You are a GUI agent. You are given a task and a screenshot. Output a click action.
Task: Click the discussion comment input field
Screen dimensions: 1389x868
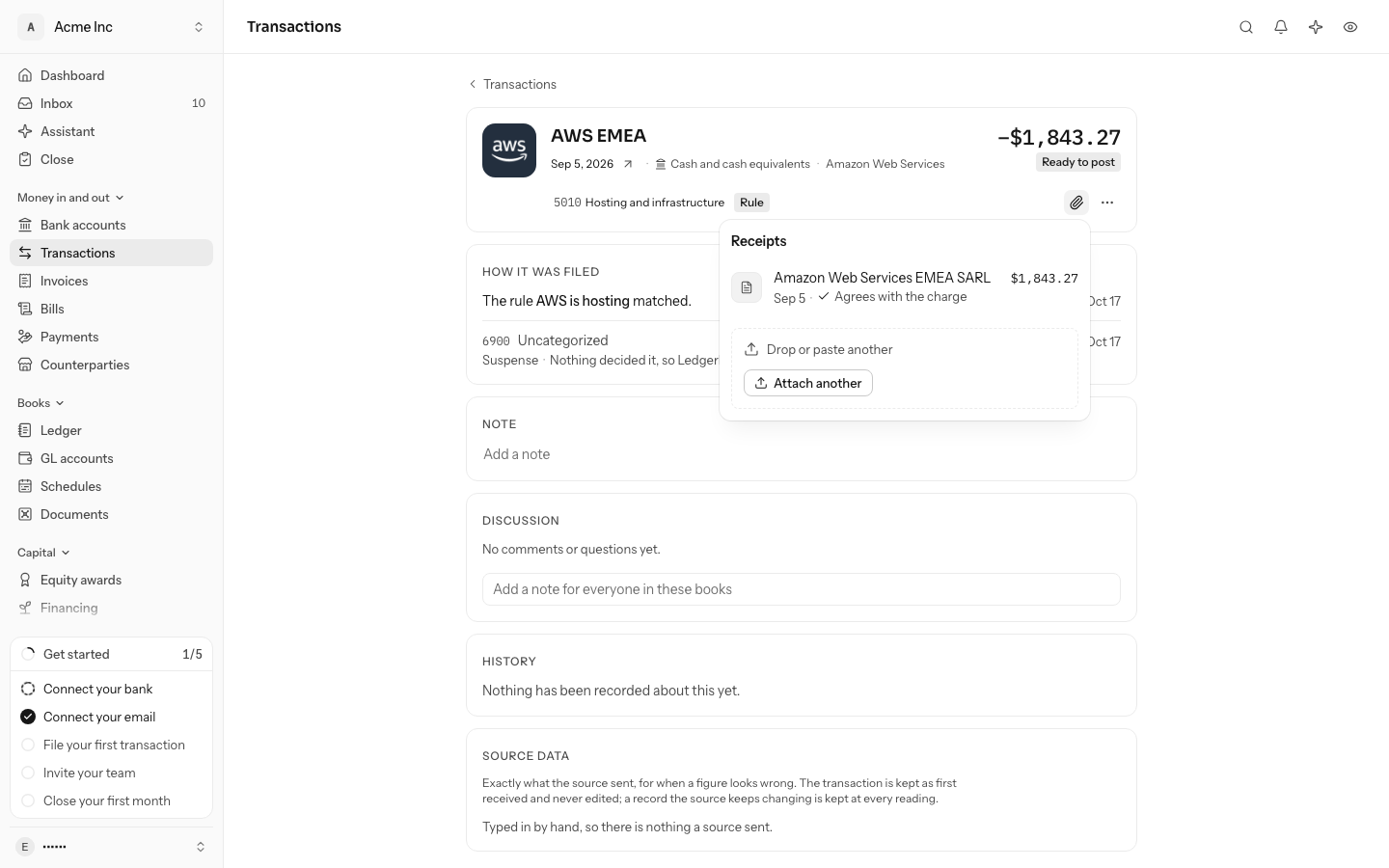click(801, 589)
